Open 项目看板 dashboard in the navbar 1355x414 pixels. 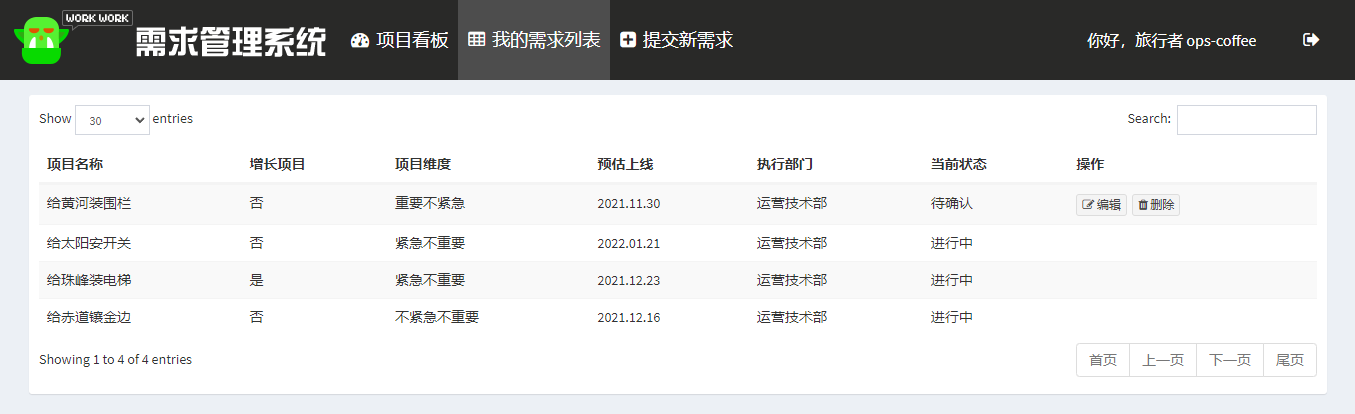coord(399,40)
